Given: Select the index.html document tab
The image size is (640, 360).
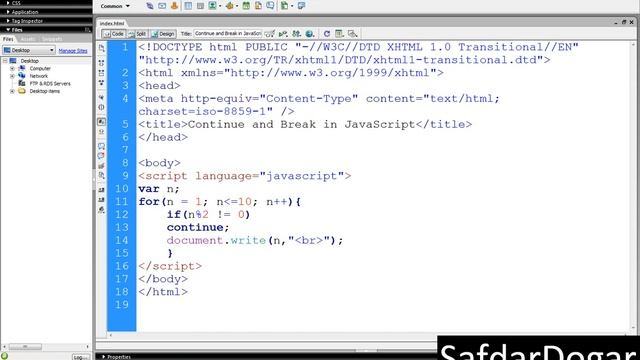Looking at the screenshot, I should pyautogui.click(x=112, y=23).
